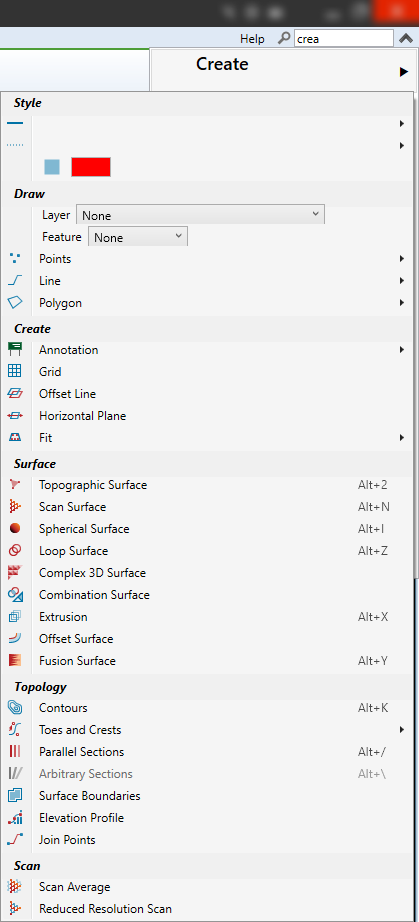
Task: Pick the red color swatch
Action: click(91, 167)
